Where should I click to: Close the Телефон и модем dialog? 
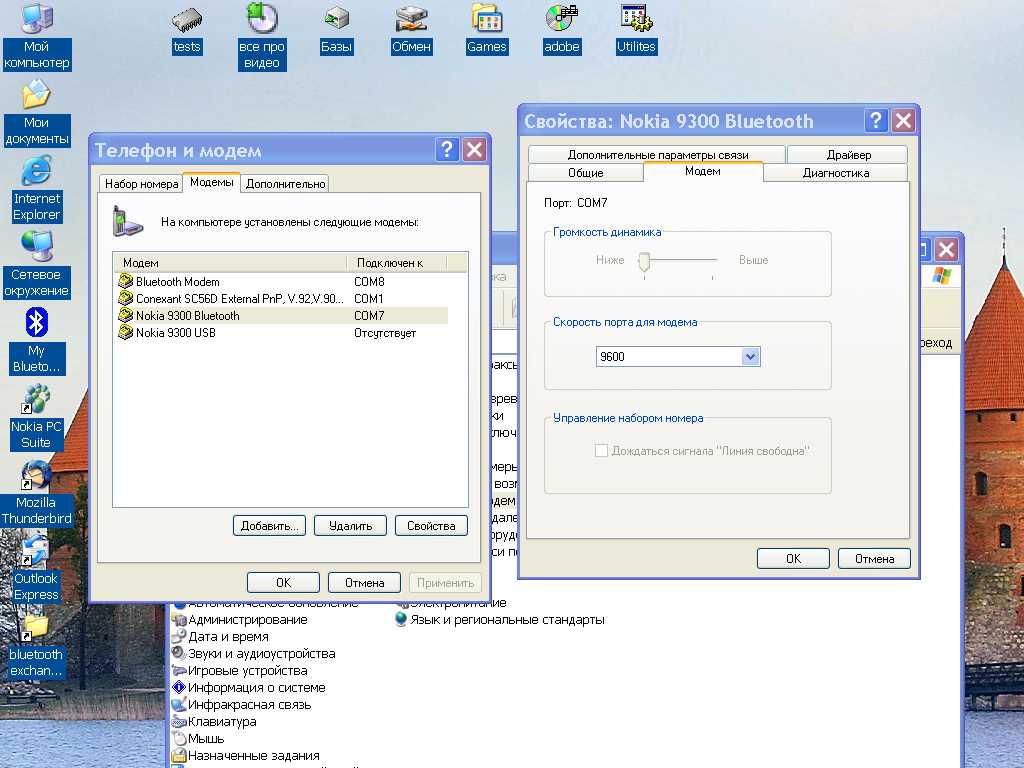coord(474,150)
